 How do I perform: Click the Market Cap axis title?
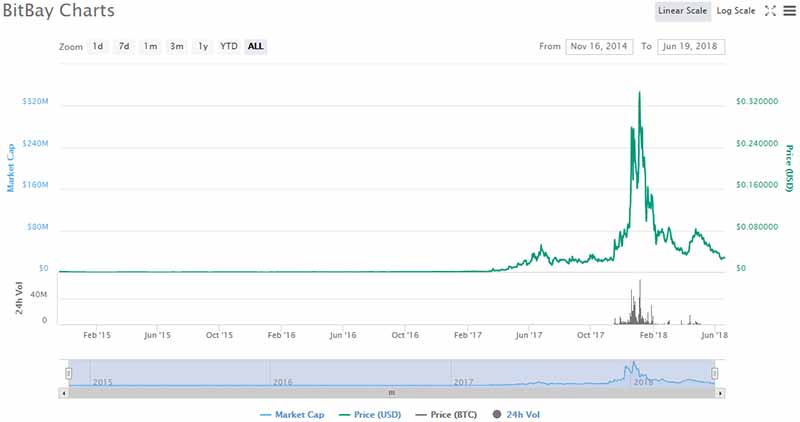coord(10,168)
